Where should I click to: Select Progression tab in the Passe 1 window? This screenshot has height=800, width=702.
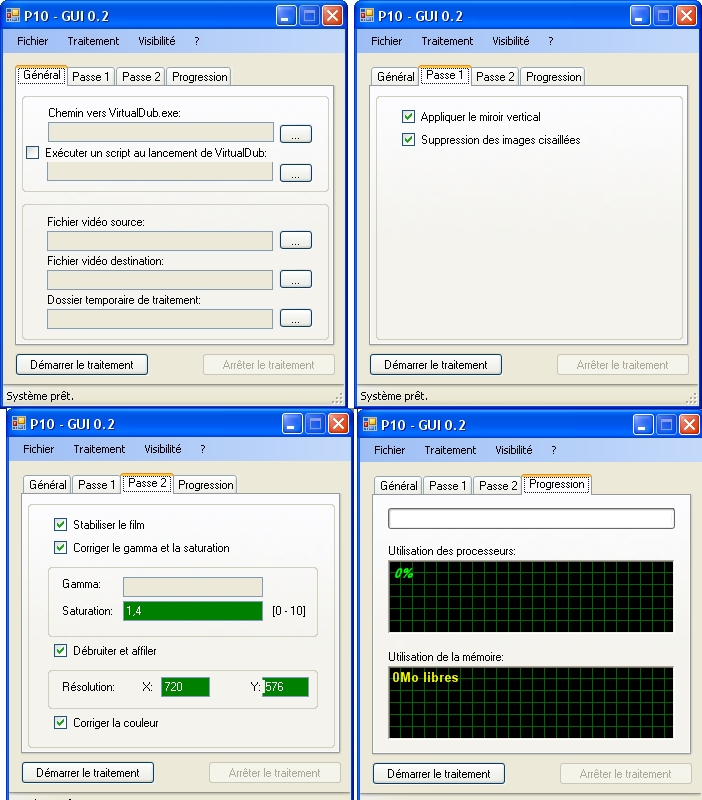[x=554, y=77]
